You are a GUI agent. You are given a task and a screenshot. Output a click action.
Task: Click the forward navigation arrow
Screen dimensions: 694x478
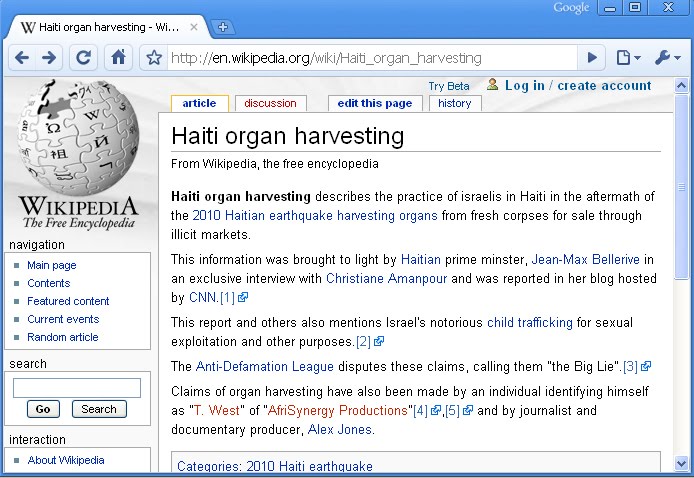coord(49,58)
